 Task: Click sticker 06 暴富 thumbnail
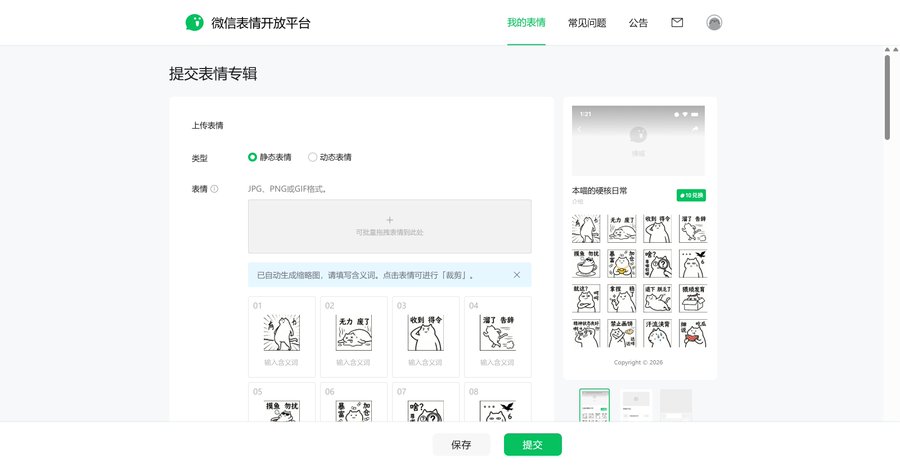(354, 411)
